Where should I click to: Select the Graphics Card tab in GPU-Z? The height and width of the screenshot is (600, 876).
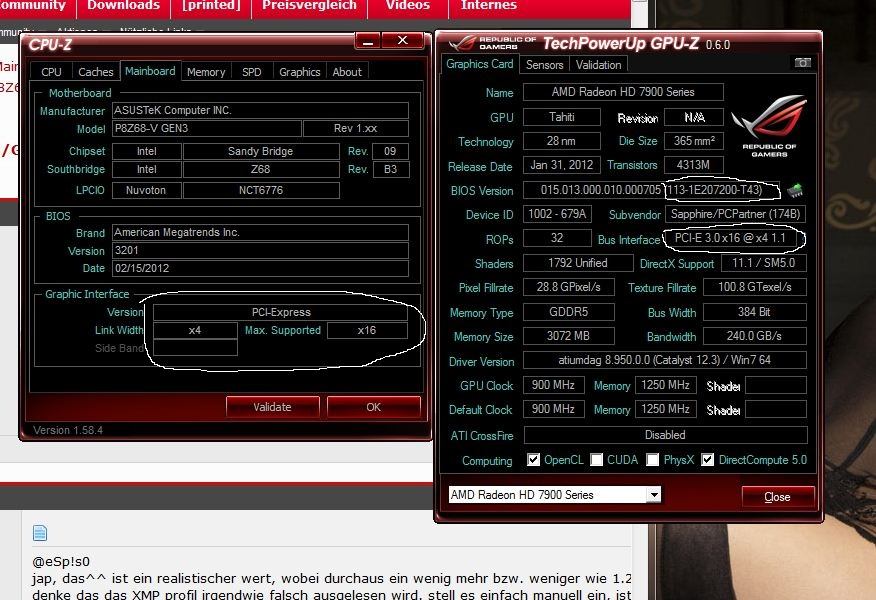pos(480,64)
